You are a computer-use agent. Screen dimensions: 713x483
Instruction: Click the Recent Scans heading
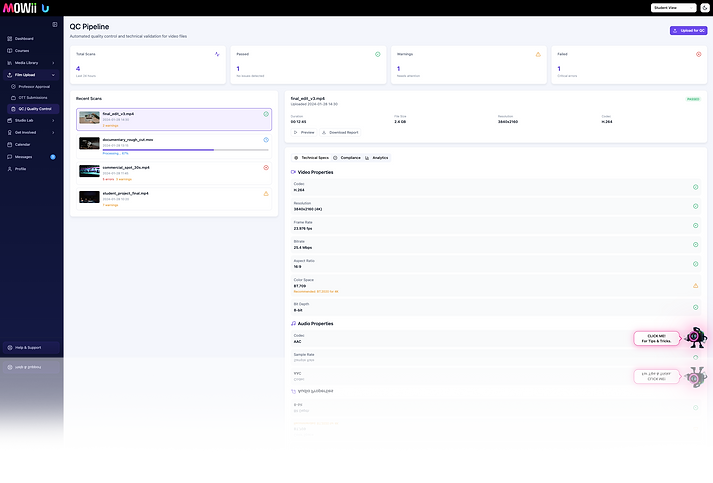click(89, 99)
